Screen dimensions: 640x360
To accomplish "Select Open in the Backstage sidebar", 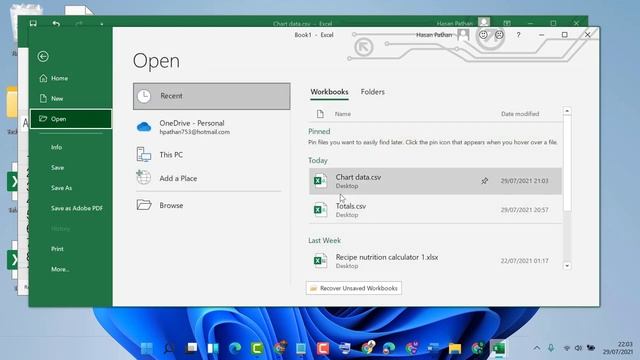I will pos(71,119).
